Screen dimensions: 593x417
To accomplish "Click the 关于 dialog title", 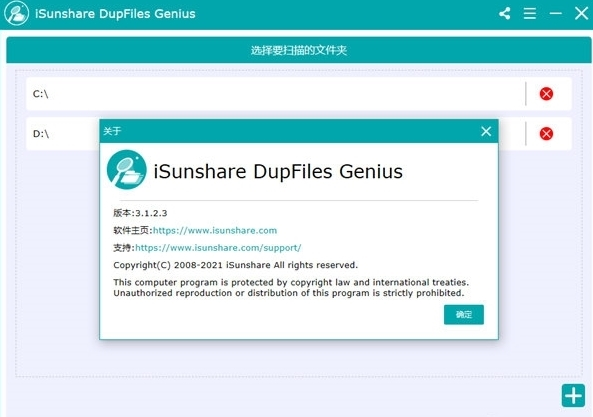I will click(x=112, y=131).
